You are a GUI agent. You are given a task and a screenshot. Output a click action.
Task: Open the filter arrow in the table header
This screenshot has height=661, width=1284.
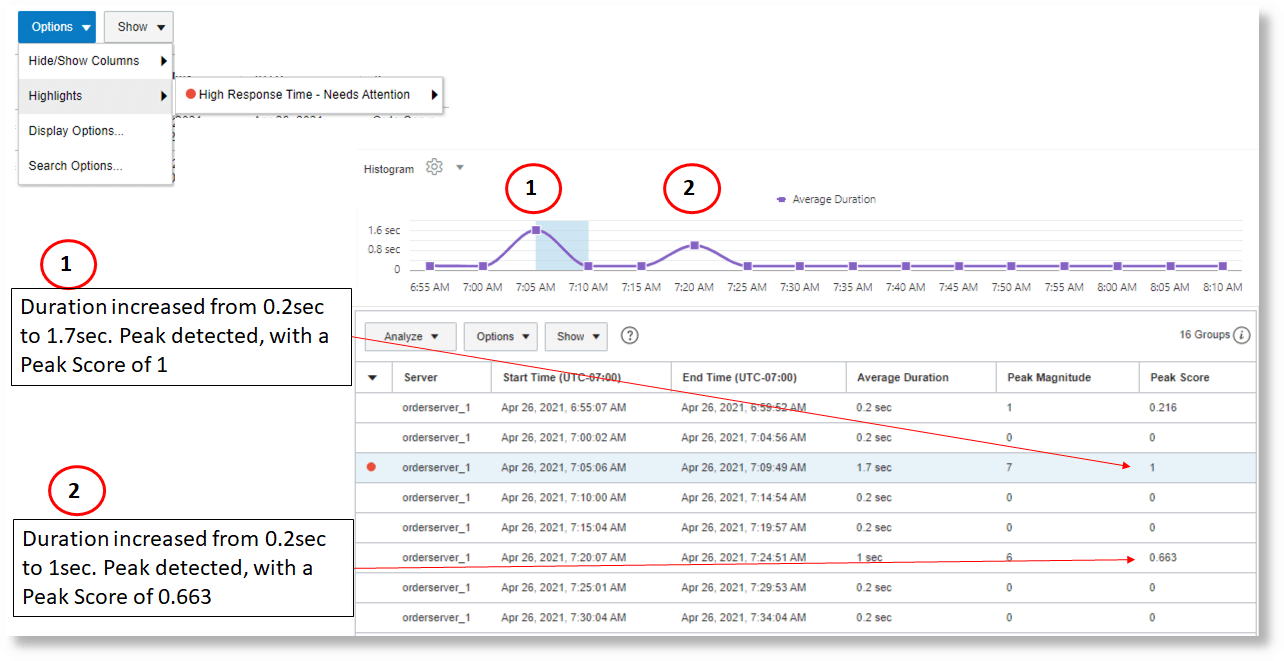374,377
